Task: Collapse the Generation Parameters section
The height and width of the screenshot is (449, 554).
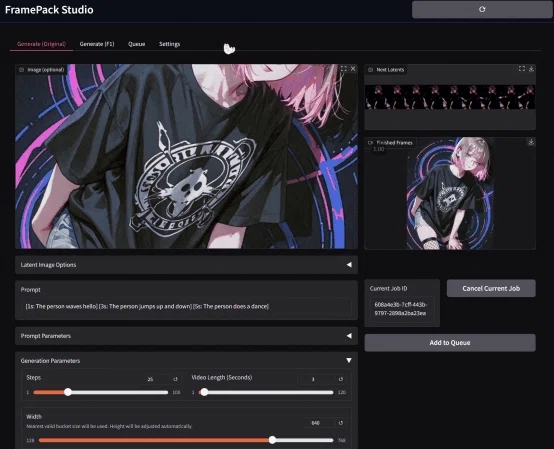Action: pyautogui.click(x=349, y=360)
